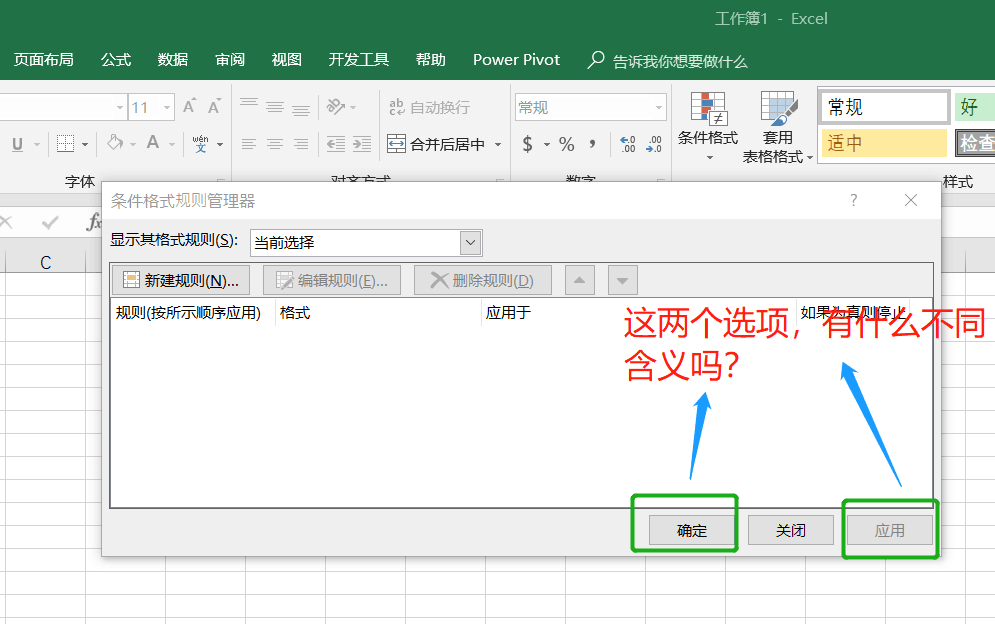Click the search magnifier icon
Image resolution: width=995 pixels, height=624 pixels.
click(595, 60)
